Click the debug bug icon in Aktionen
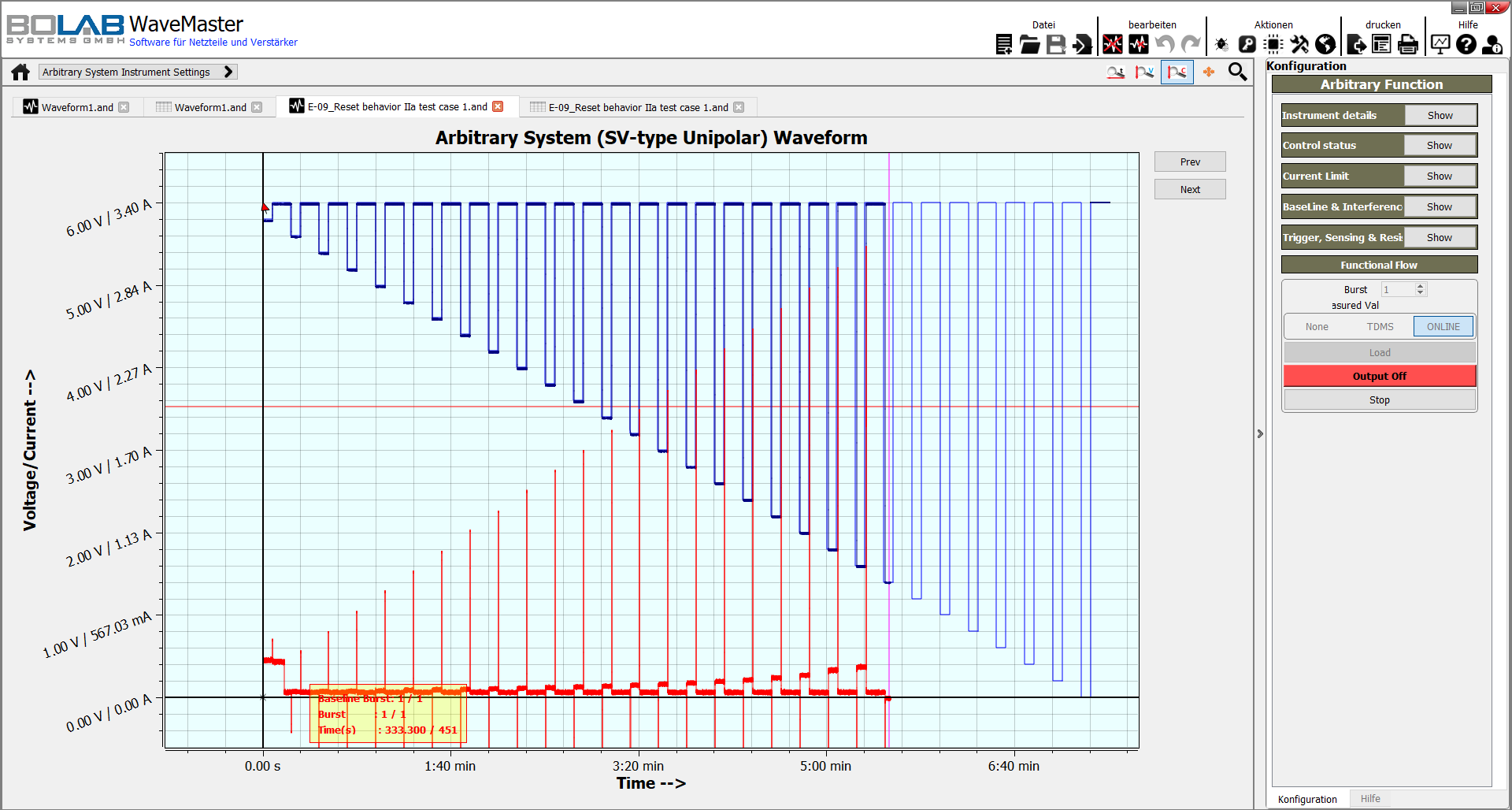Viewport: 1512px width, 810px height. tap(1221, 45)
